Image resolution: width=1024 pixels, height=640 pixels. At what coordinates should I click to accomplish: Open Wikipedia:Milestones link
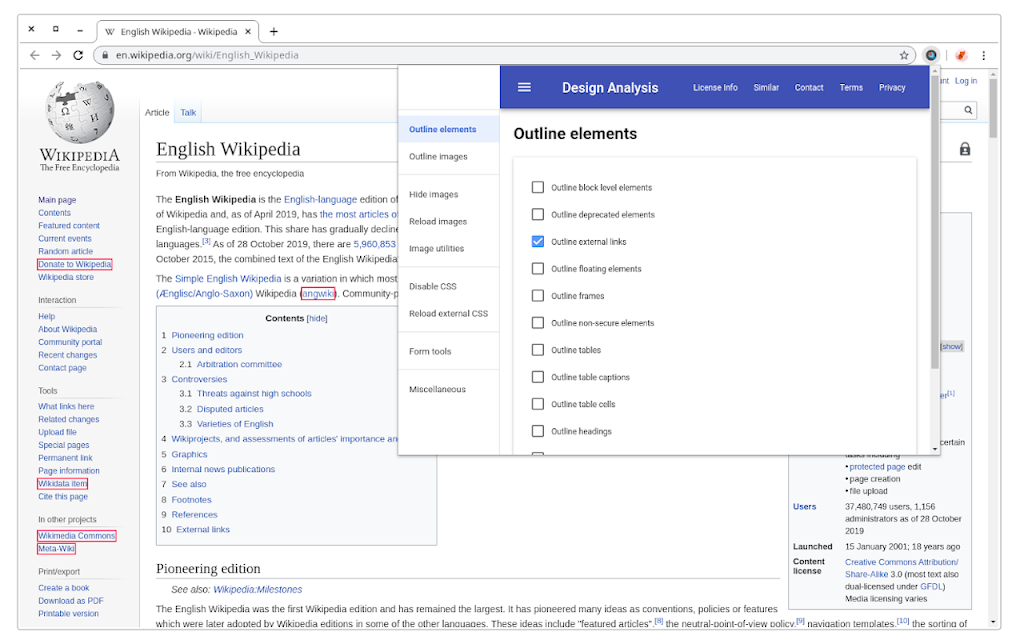coord(258,590)
